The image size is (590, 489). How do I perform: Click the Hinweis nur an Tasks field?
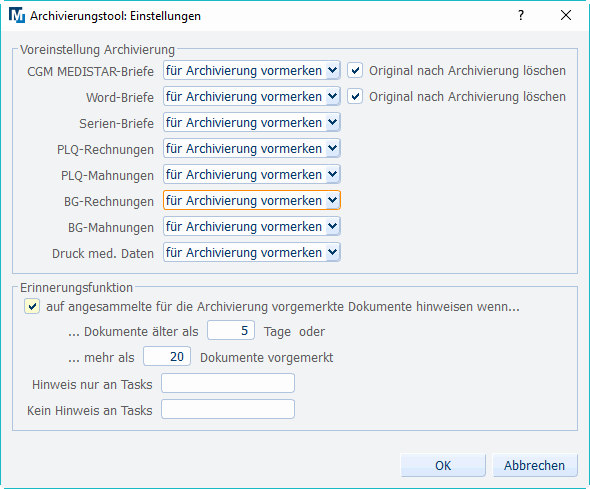tap(228, 383)
